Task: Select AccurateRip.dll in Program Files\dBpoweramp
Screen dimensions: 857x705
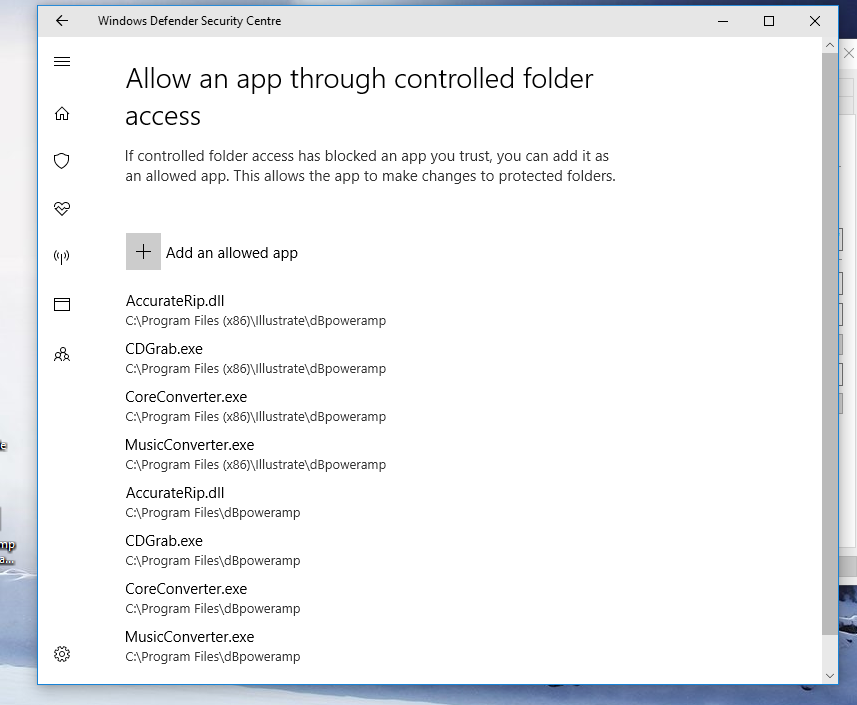Action: point(175,493)
